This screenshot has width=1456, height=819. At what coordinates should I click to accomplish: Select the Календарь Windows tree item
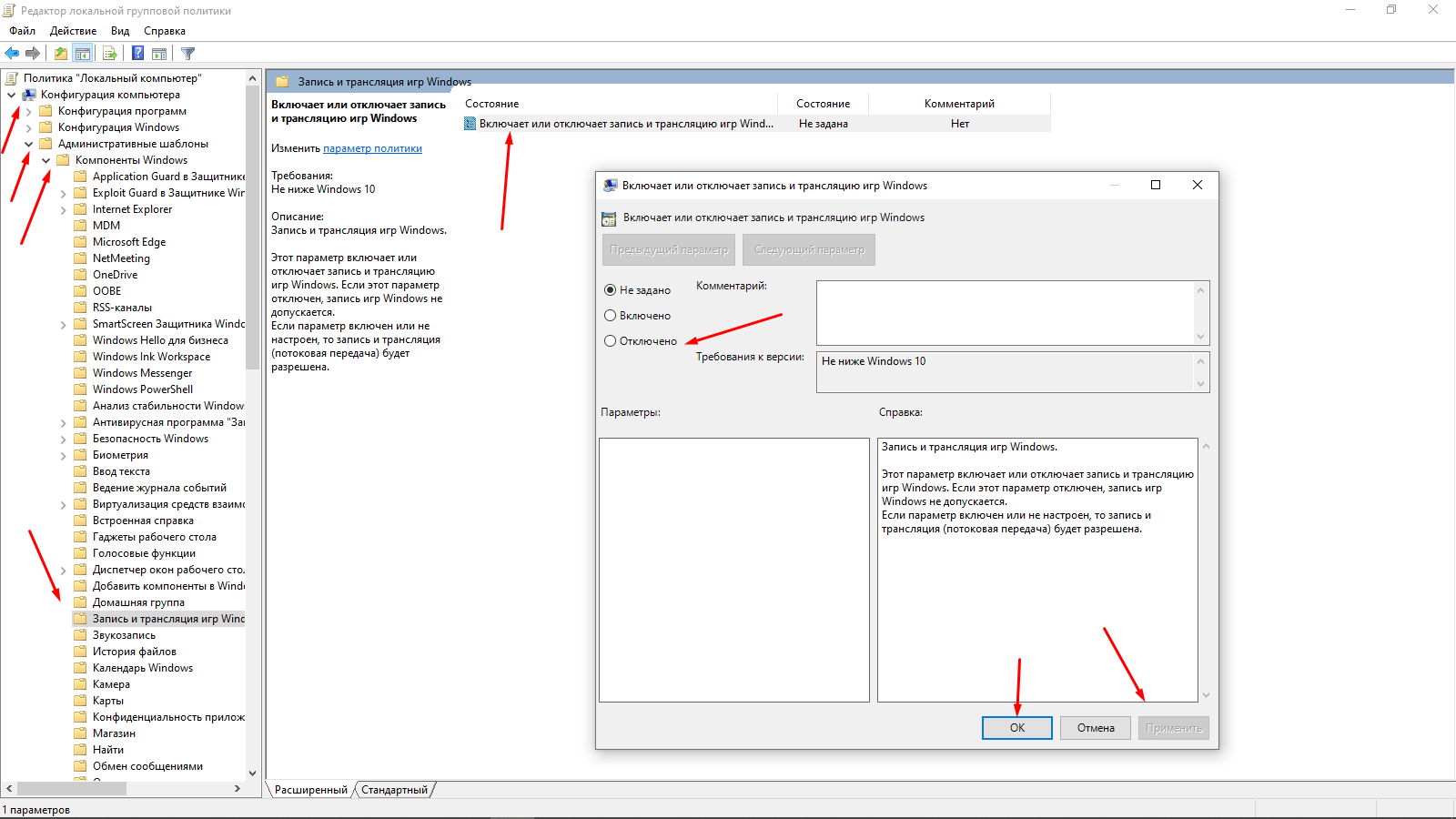click(143, 668)
